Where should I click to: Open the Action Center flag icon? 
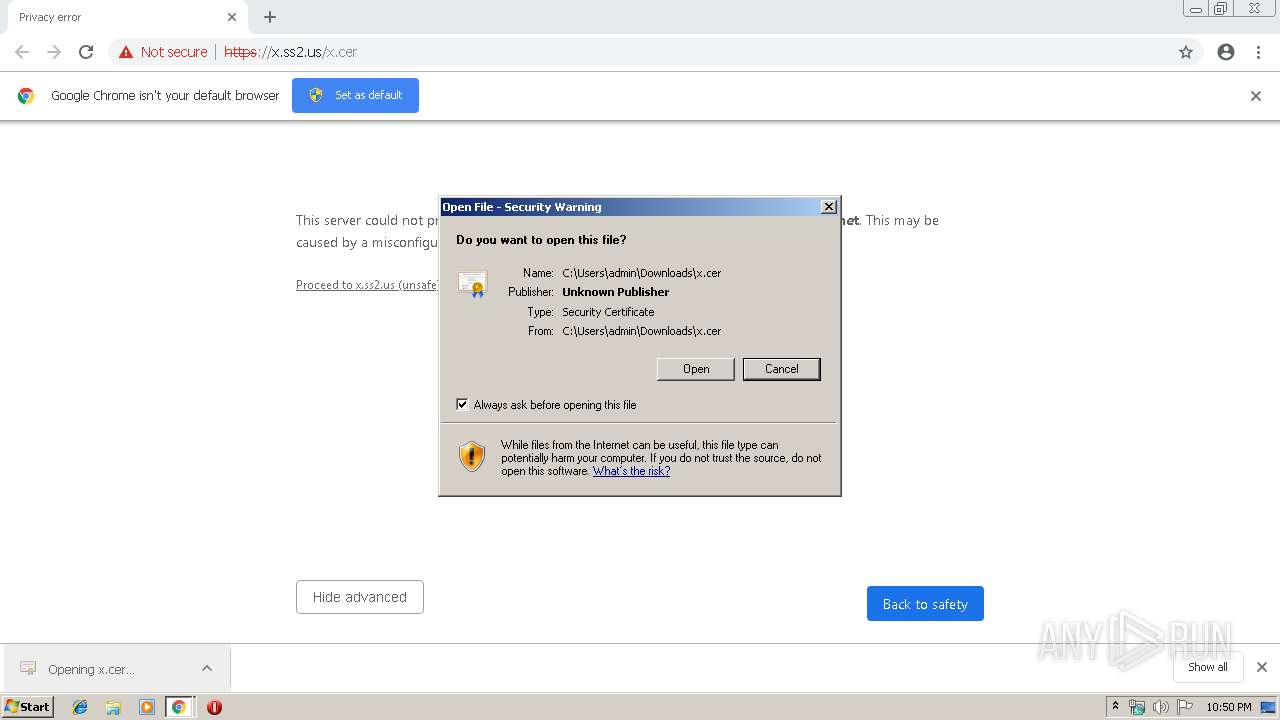1185,707
